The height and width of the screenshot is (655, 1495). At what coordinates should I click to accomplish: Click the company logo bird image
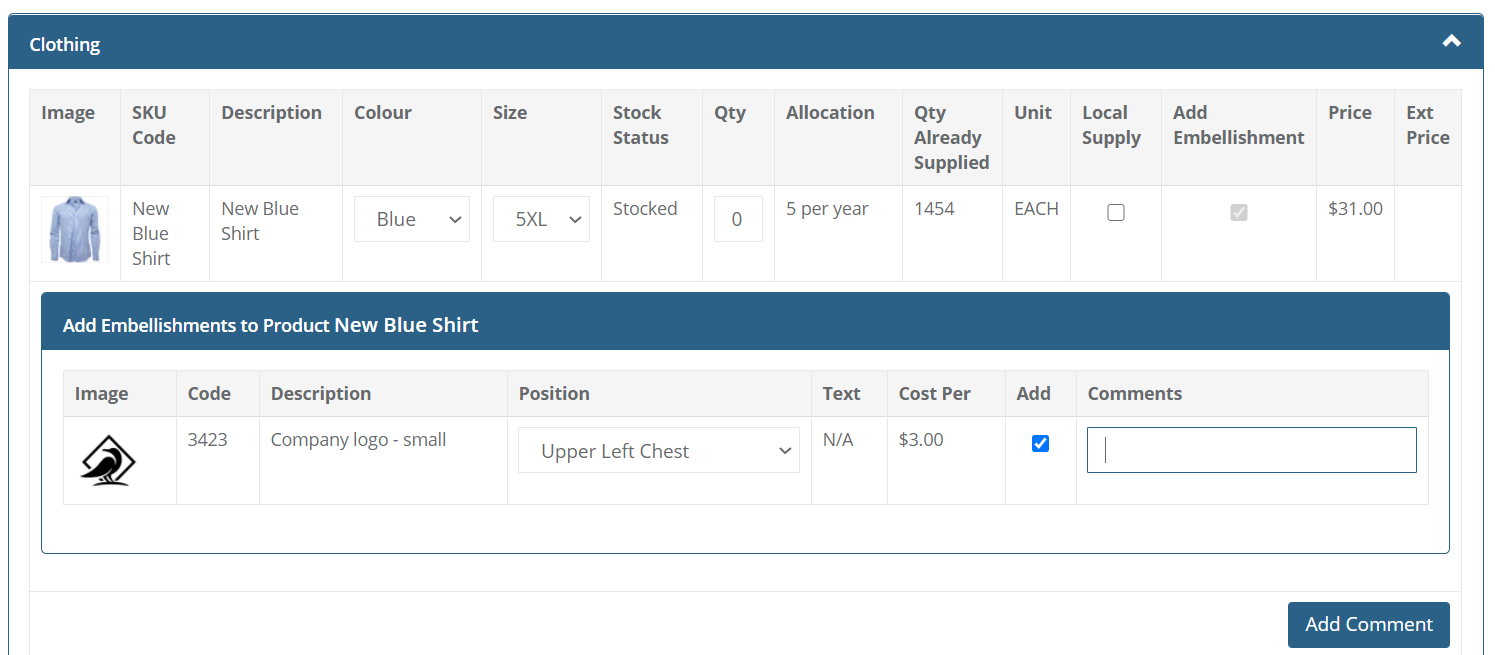[108, 461]
